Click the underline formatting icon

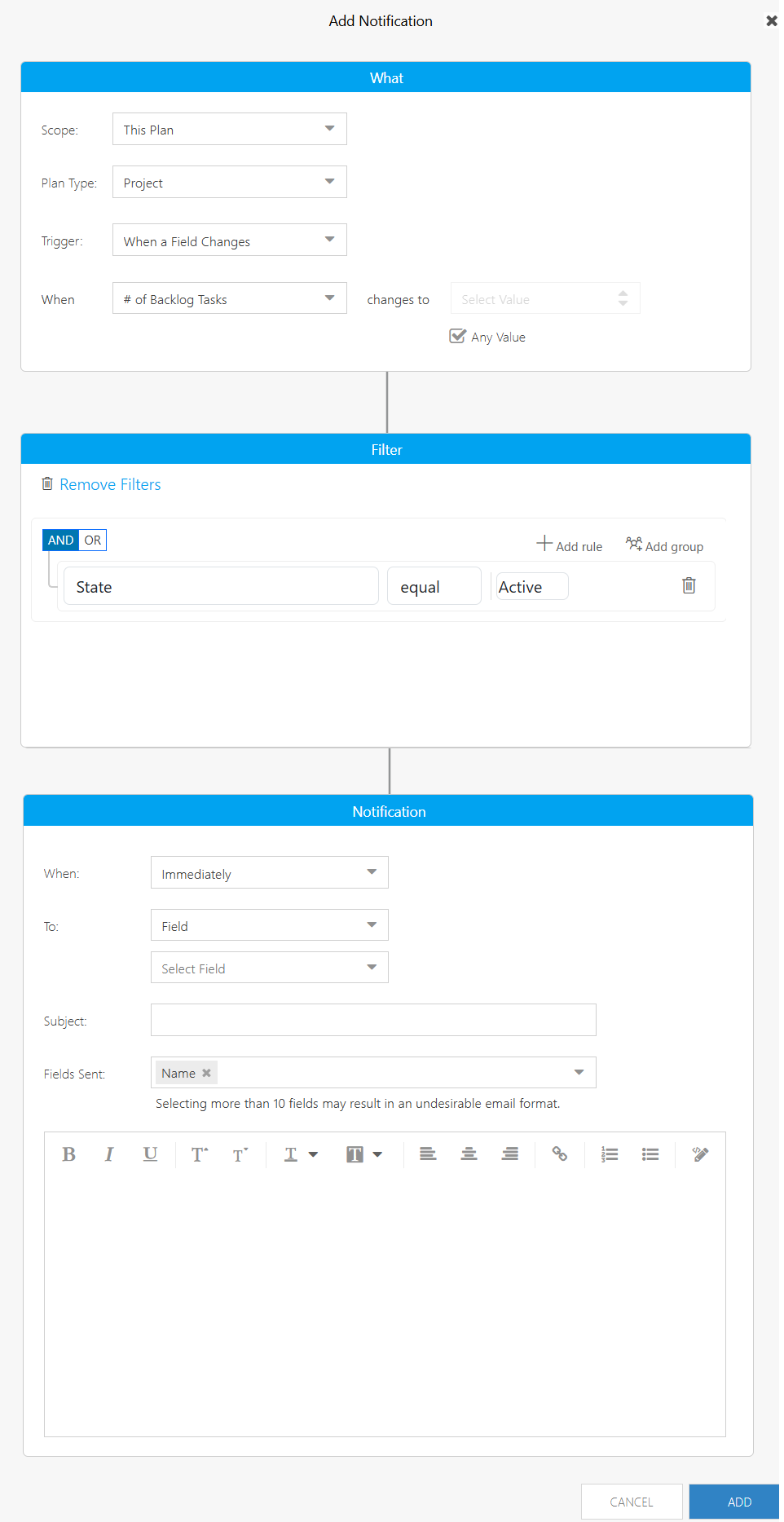[150, 1154]
